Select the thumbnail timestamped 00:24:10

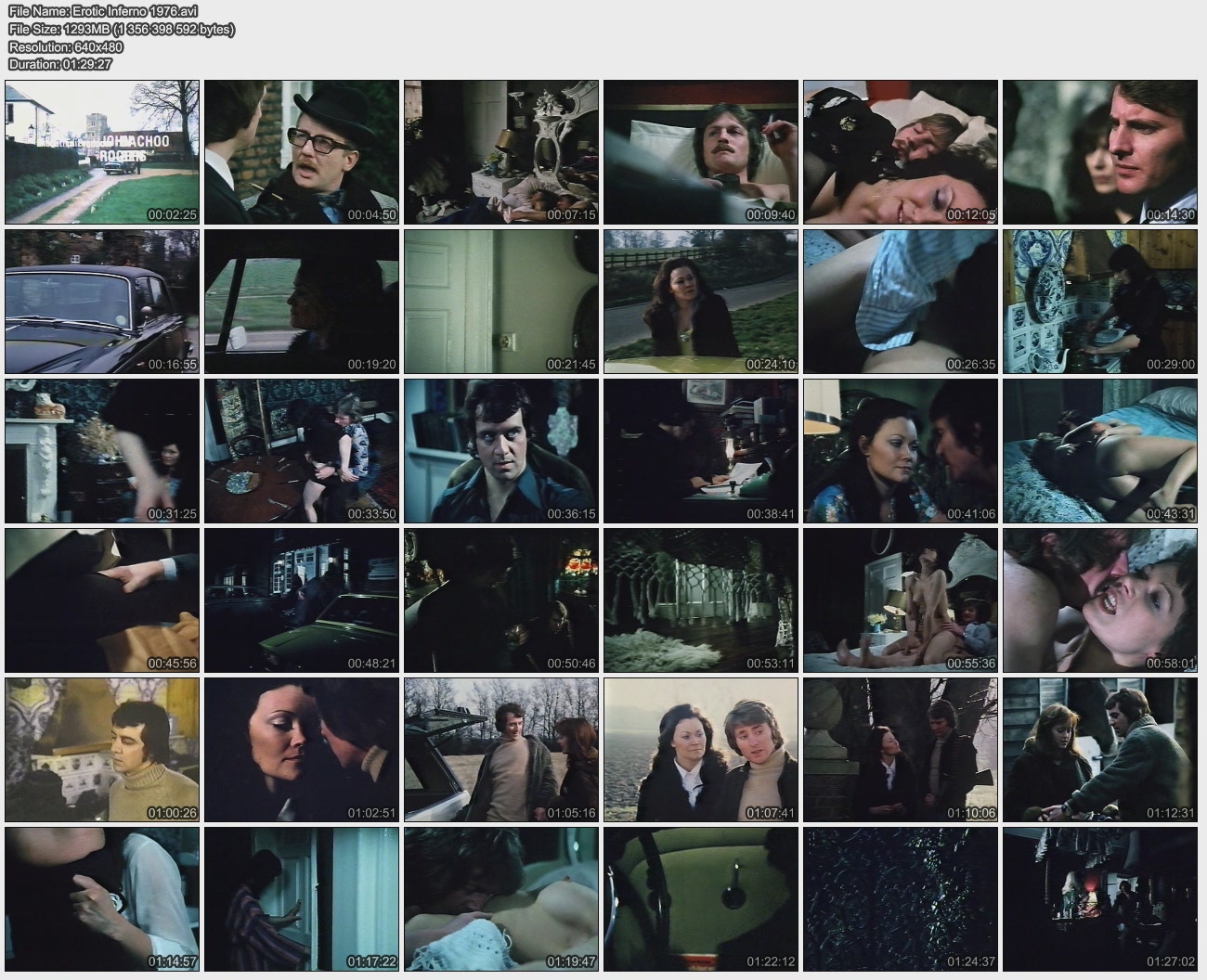[701, 302]
